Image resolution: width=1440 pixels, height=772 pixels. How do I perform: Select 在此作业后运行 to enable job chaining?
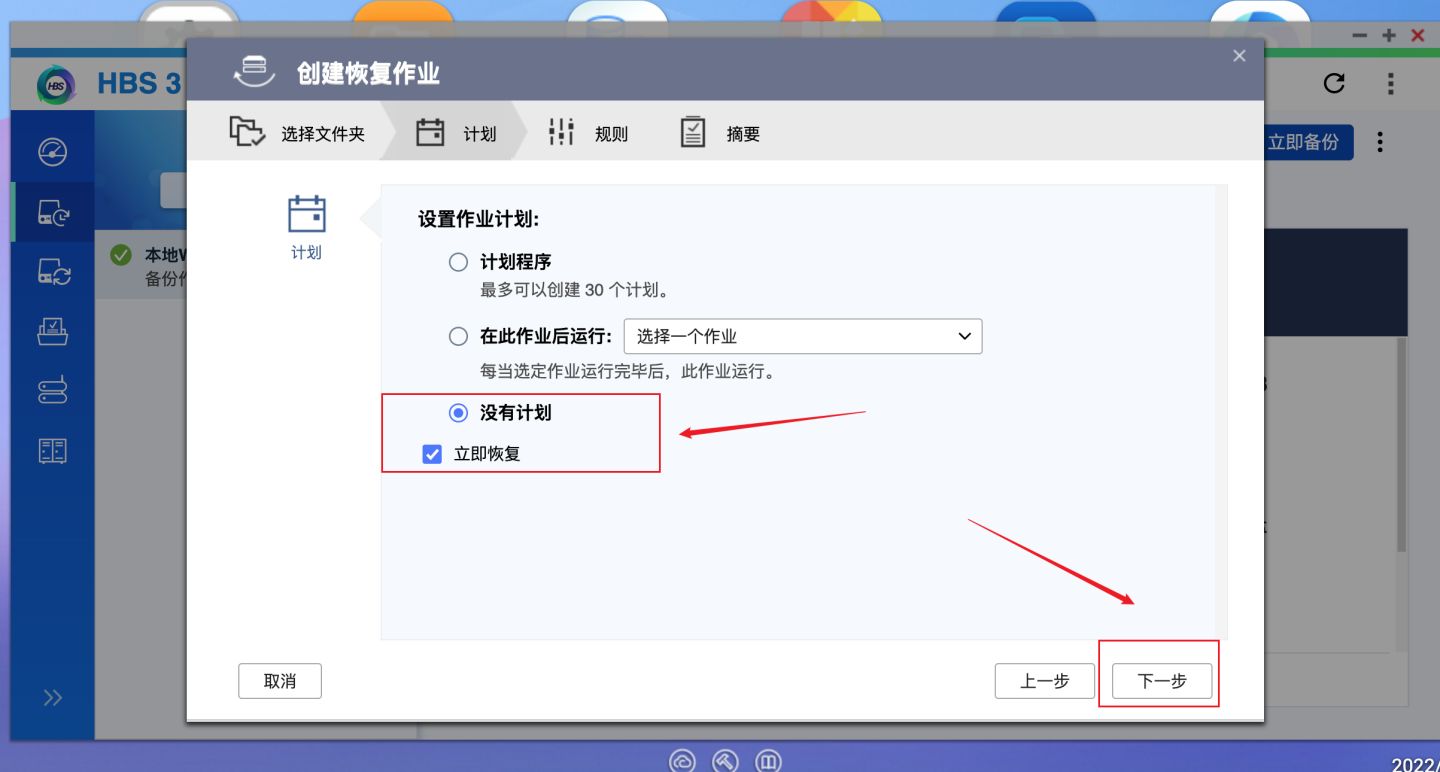(458, 336)
